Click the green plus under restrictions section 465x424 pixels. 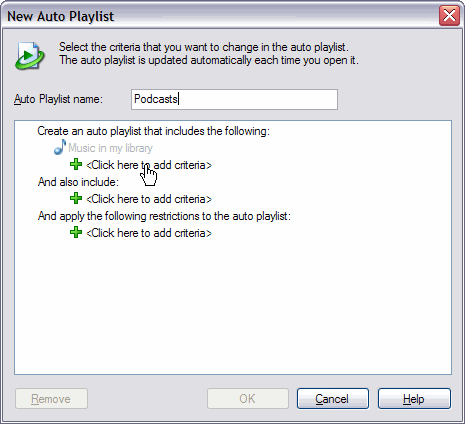click(x=76, y=232)
